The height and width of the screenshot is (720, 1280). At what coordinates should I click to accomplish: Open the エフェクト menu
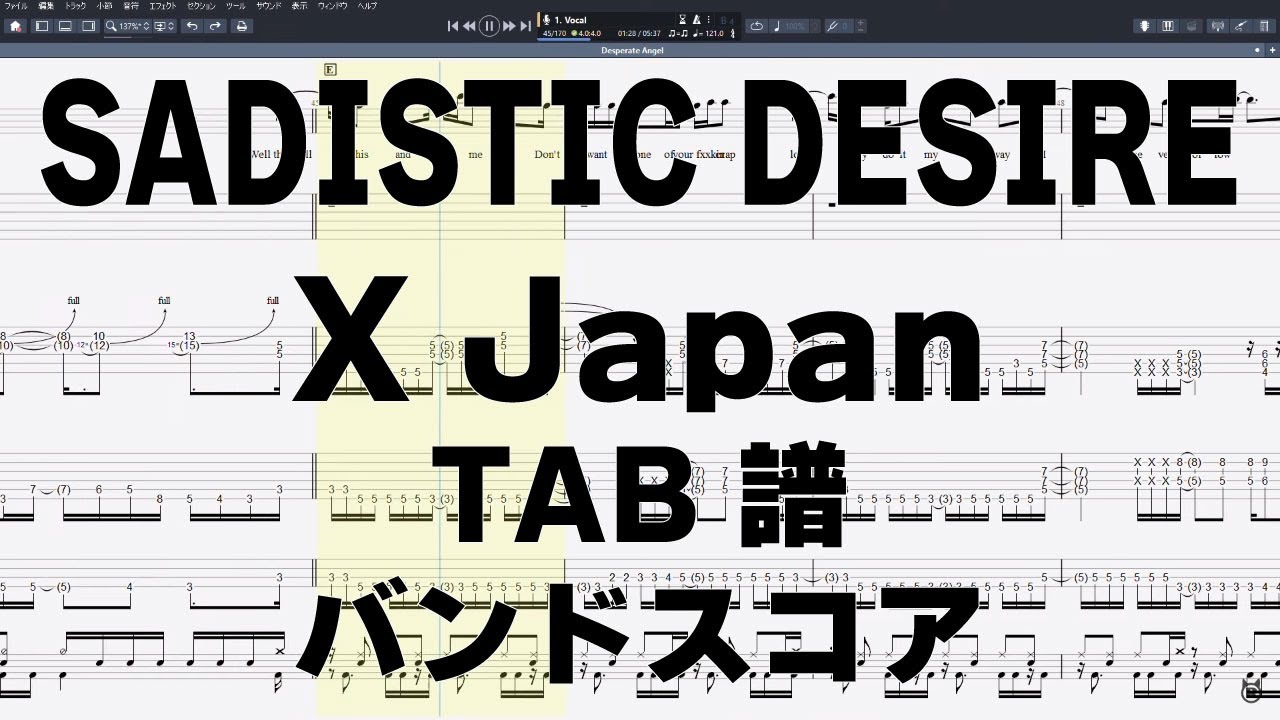click(x=163, y=6)
